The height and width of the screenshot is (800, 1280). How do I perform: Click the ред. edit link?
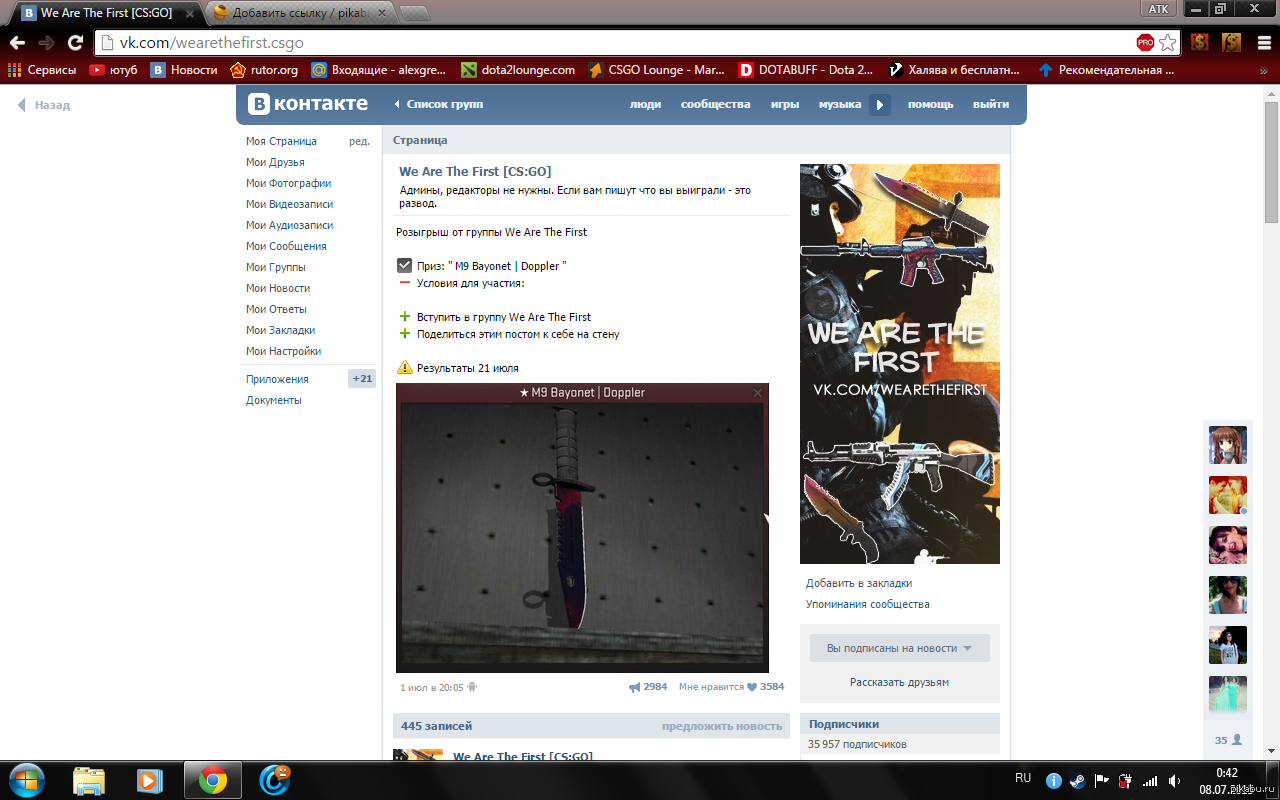point(359,141)
